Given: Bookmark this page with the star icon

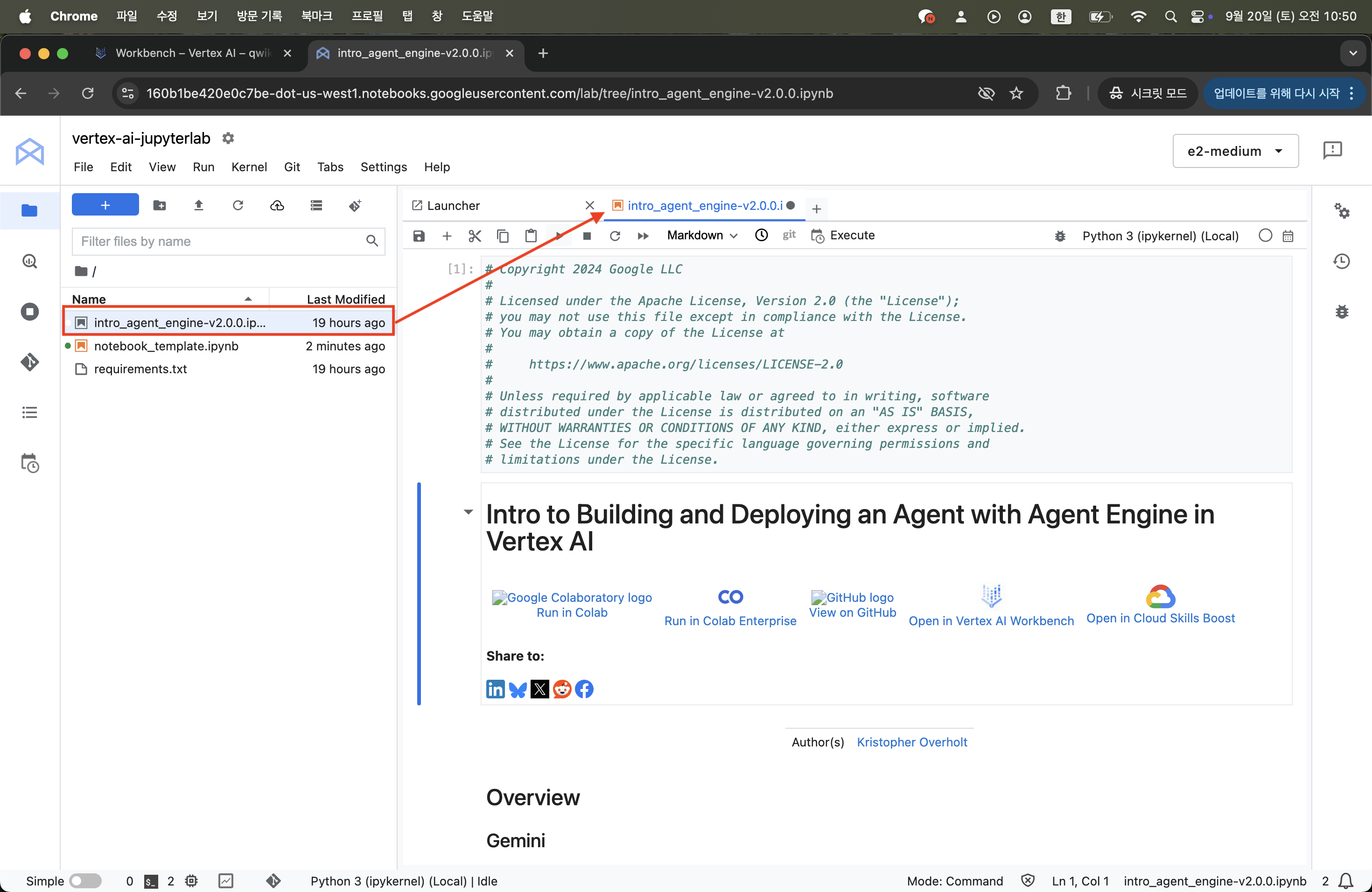Looking at the screenshot, I should (1016, 93).
